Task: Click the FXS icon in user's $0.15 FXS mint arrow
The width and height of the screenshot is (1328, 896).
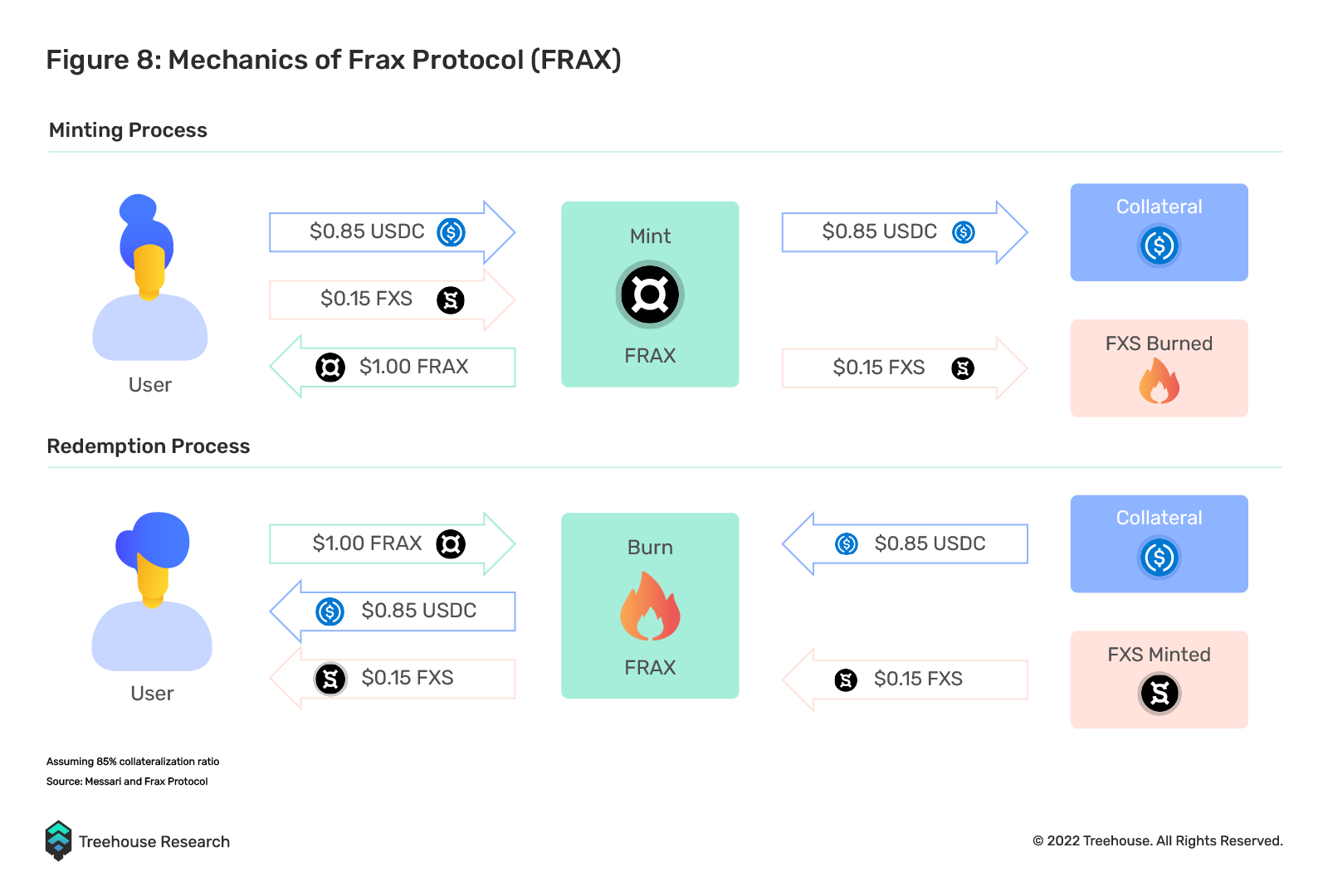Action: click(x=451, y=300)
